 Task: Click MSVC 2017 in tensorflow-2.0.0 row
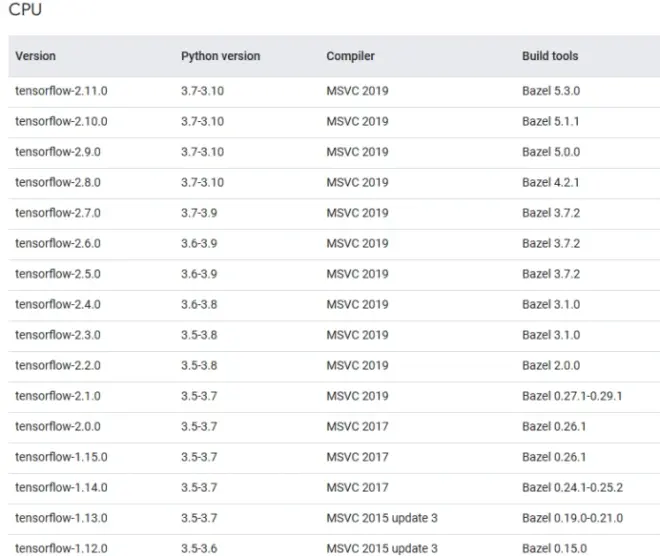click(x=357, y=427)
